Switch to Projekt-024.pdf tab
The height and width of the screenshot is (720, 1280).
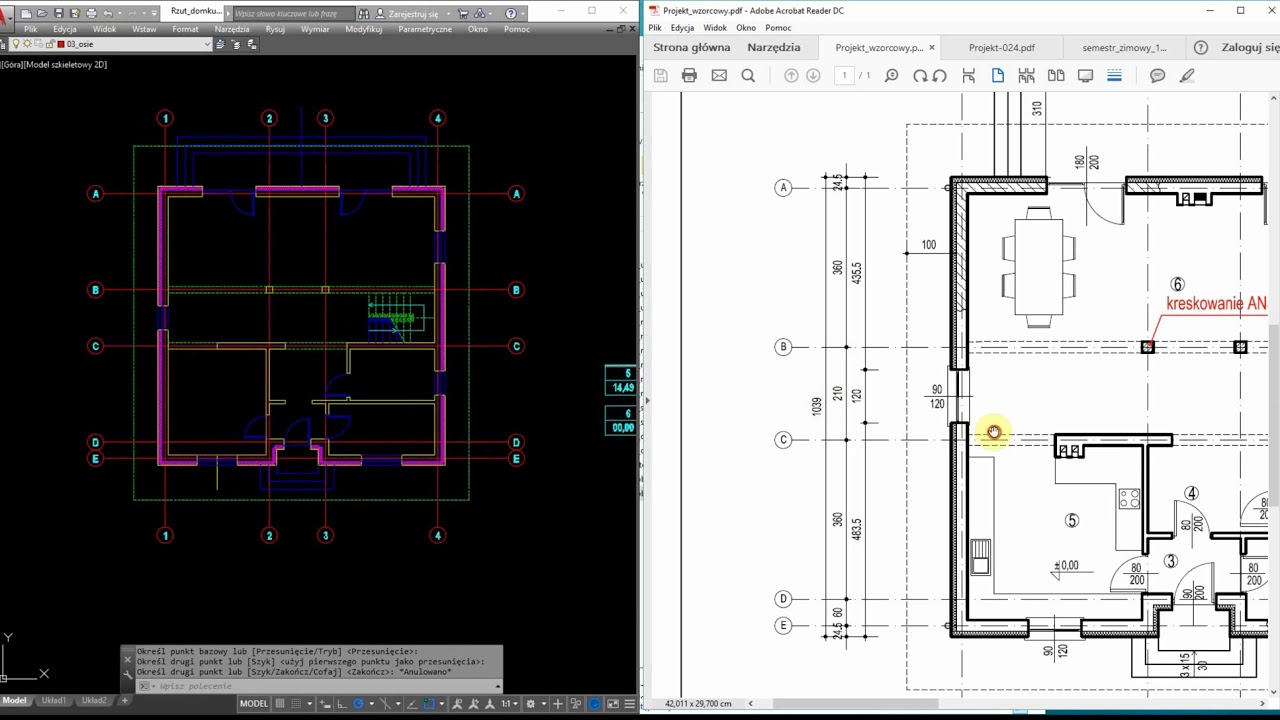(1001, 47)
